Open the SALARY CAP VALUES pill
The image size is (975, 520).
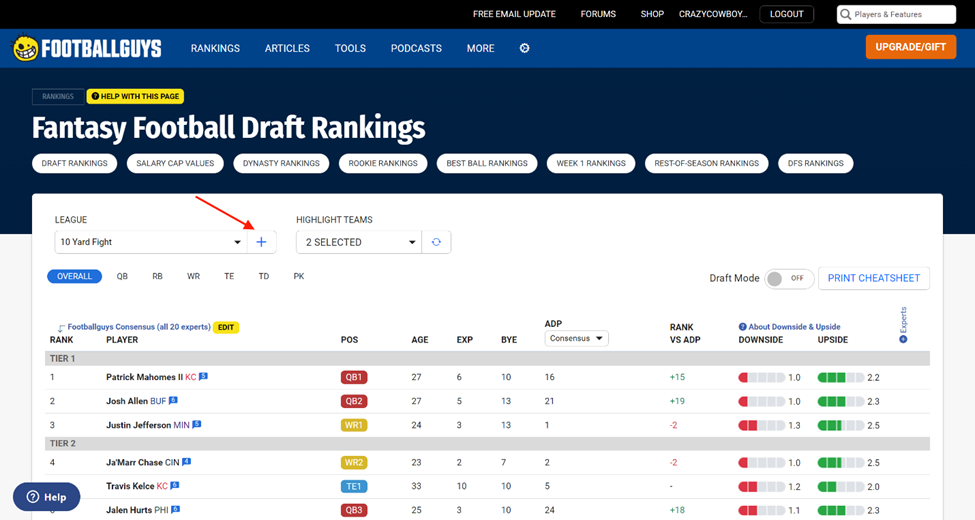(x=175, y=163)
